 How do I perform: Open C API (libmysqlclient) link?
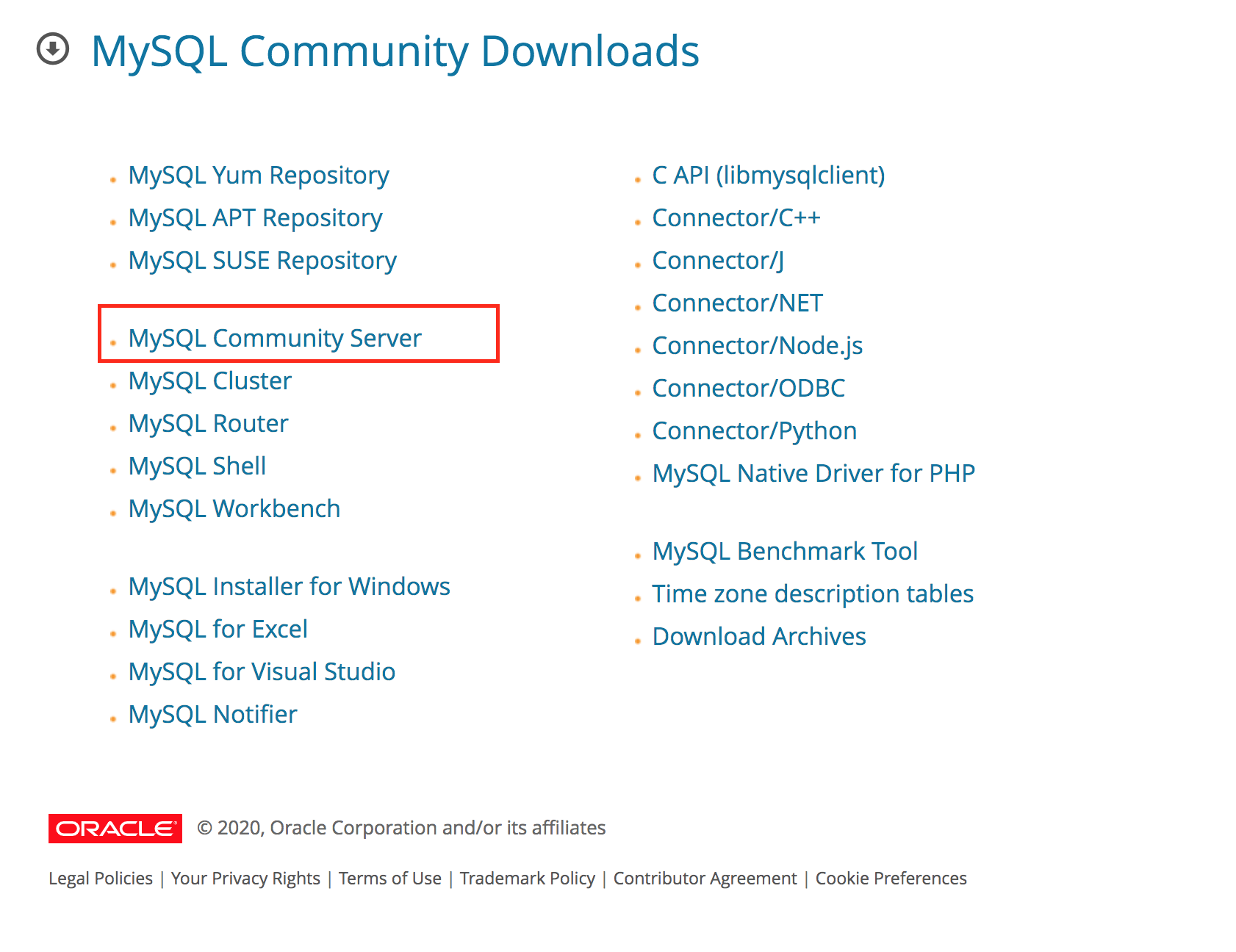[769, 176]
